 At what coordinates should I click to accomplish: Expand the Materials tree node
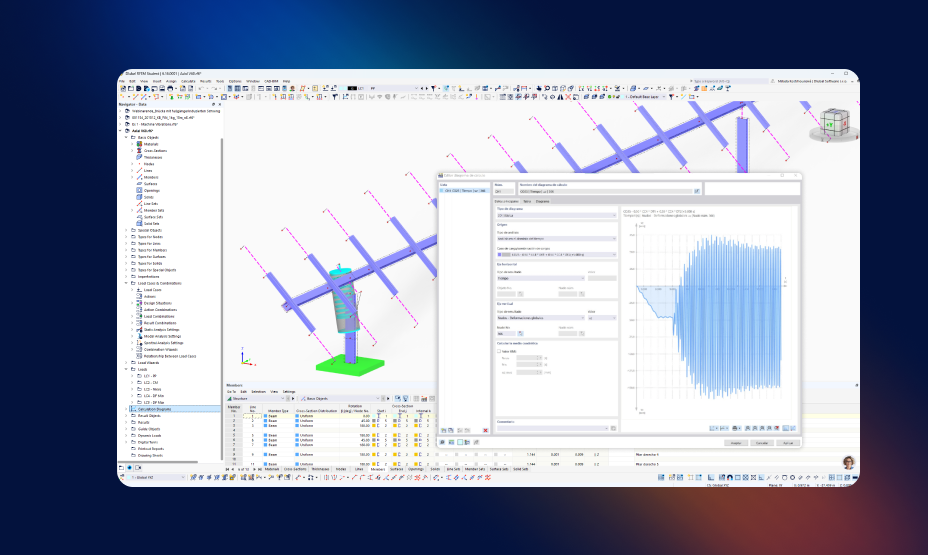[132, 144]
